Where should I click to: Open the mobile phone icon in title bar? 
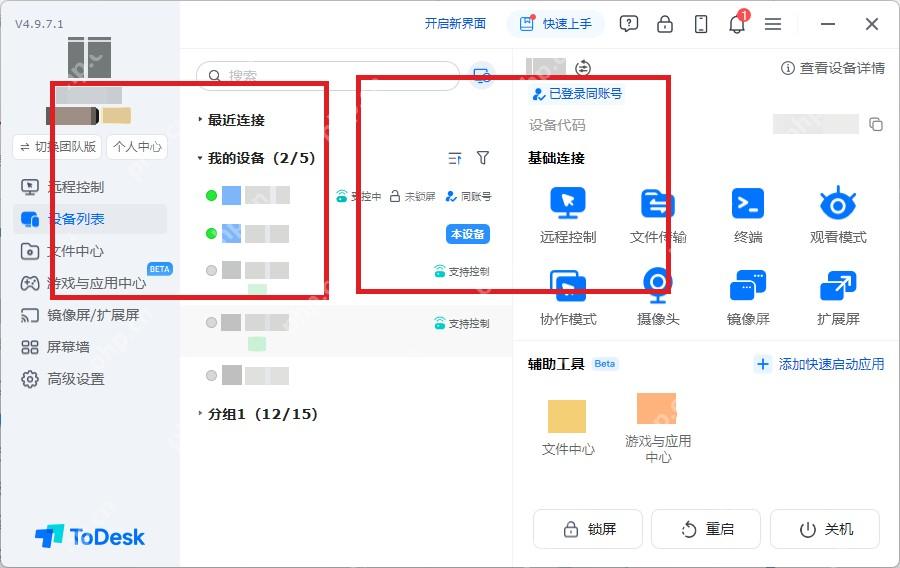701,24
